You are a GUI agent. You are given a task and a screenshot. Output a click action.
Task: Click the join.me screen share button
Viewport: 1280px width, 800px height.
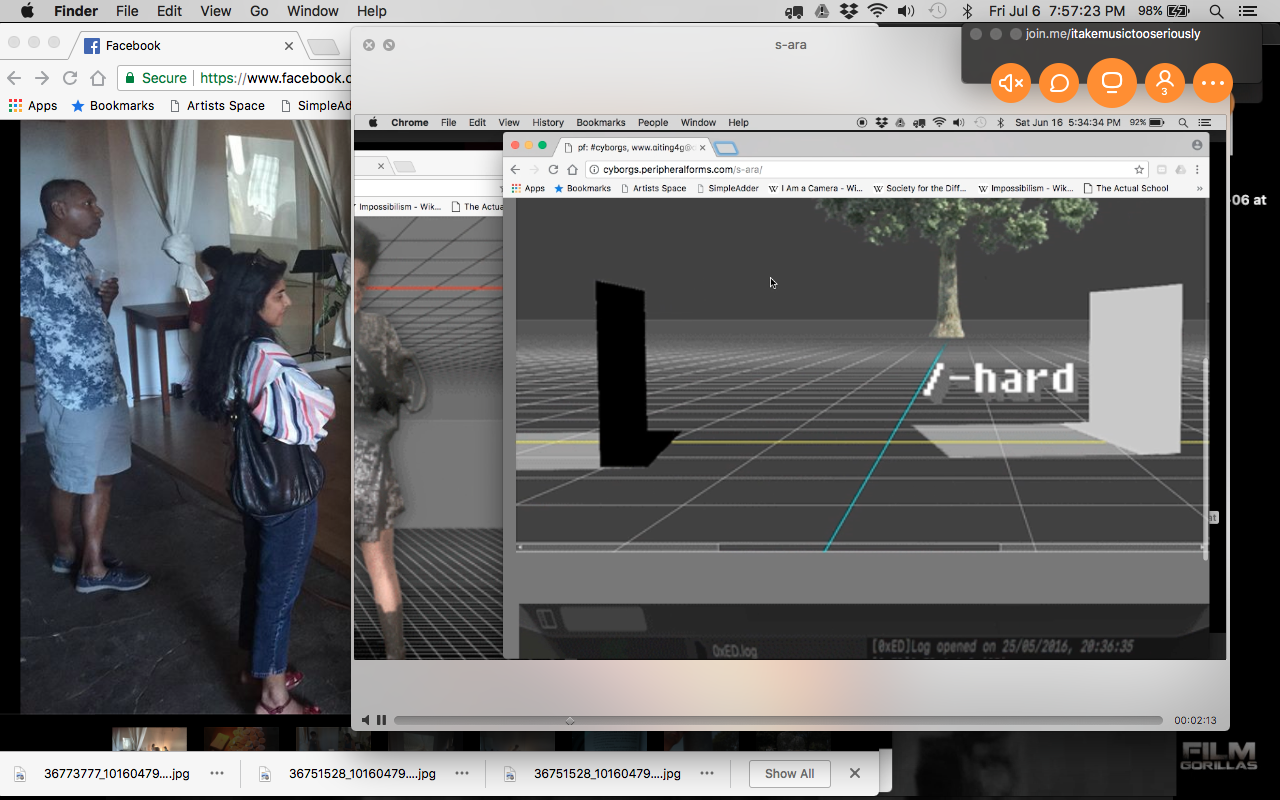(x=1112, y=83)
